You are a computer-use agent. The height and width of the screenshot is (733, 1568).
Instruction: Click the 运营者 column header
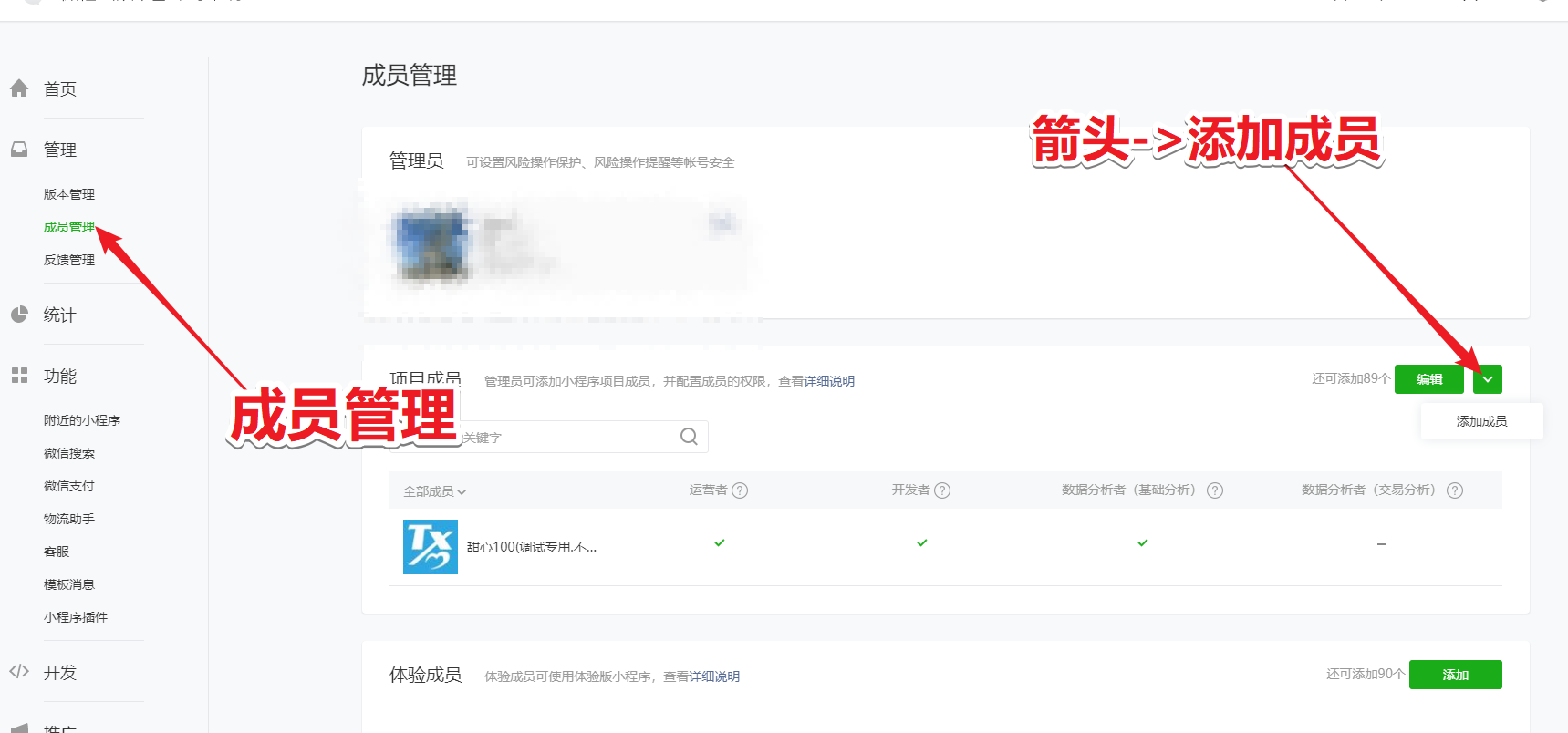709,490
